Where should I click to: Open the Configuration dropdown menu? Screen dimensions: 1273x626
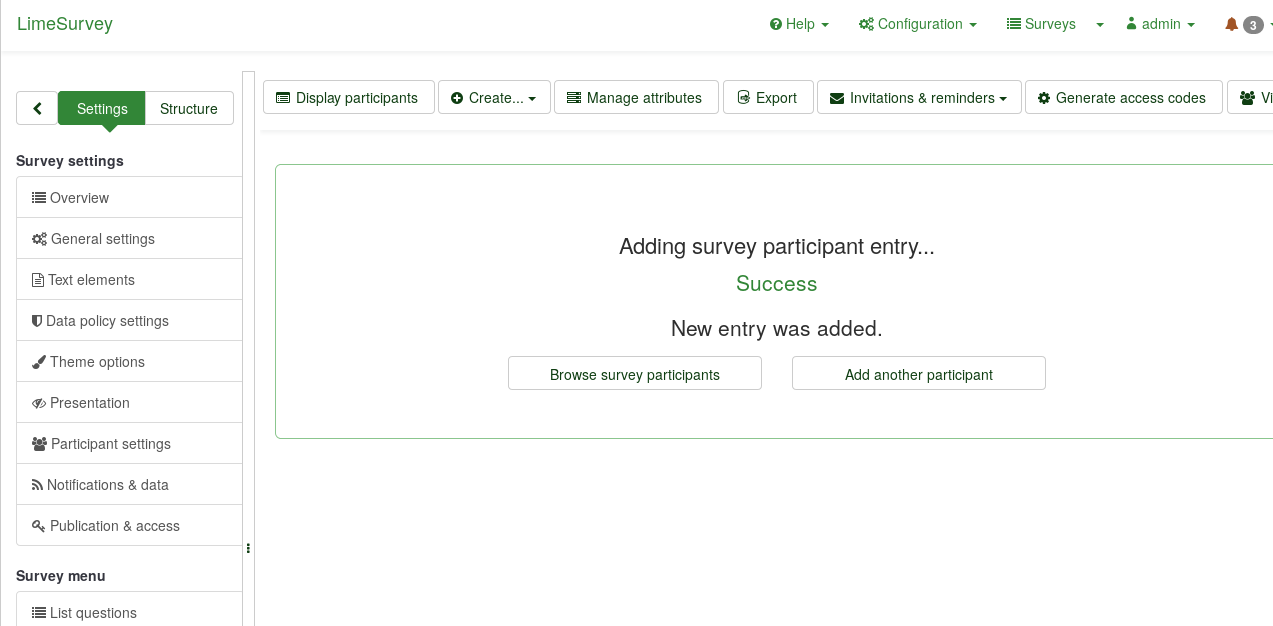click(x=917, y=24)
